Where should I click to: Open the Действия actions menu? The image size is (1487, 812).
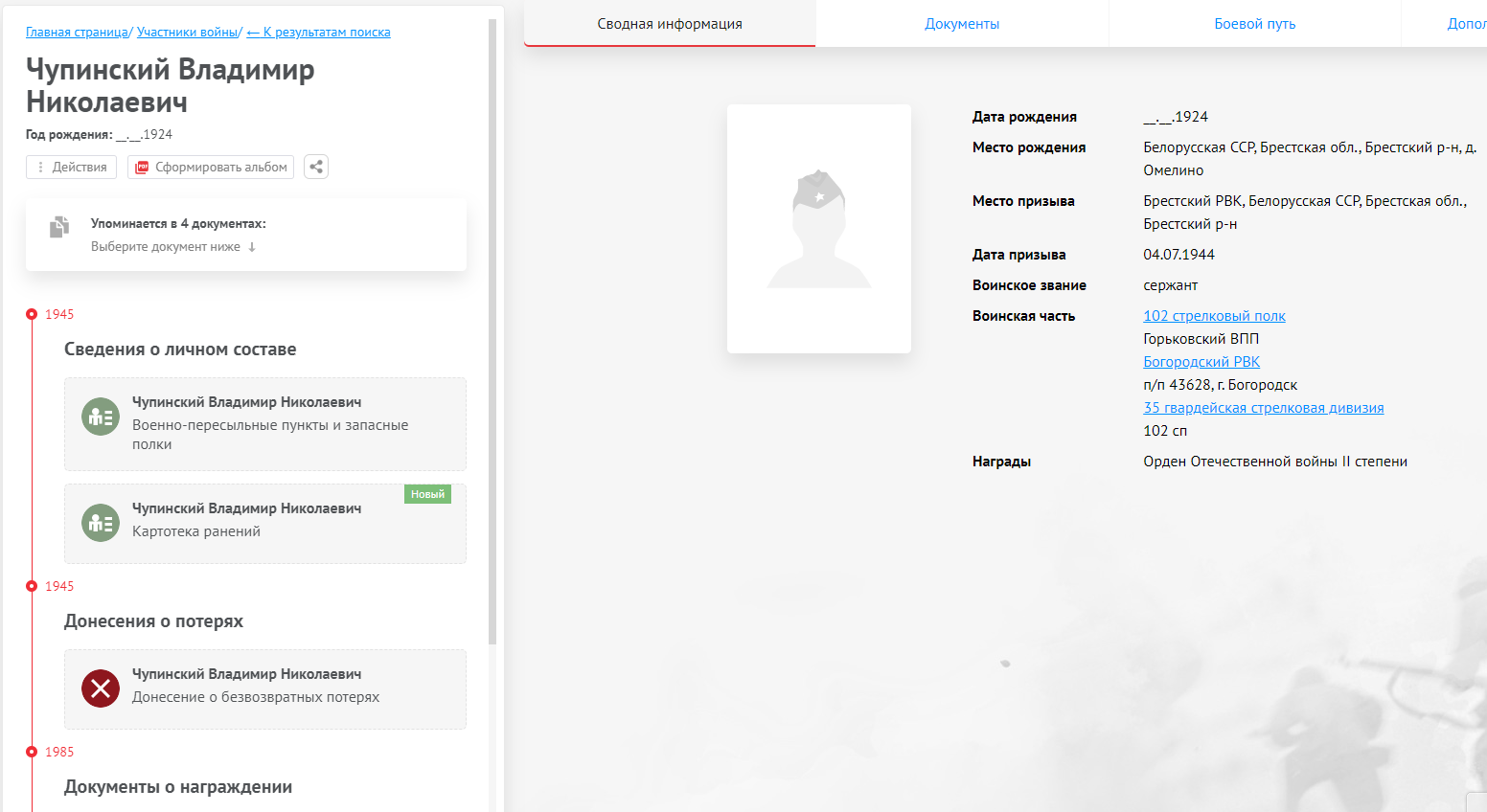[71, 167]
